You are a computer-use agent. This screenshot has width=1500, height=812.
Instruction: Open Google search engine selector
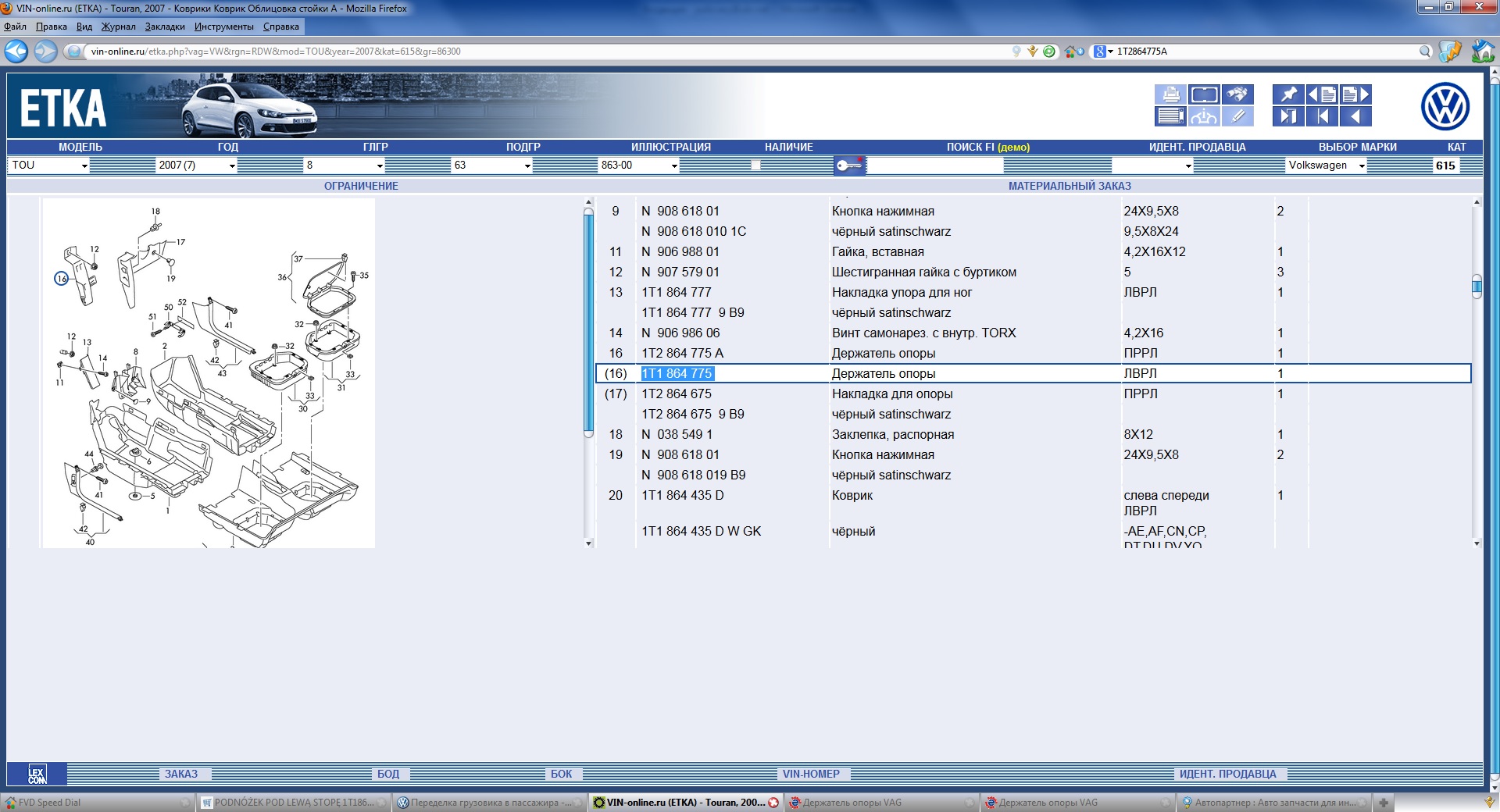tap(1103, 52)
